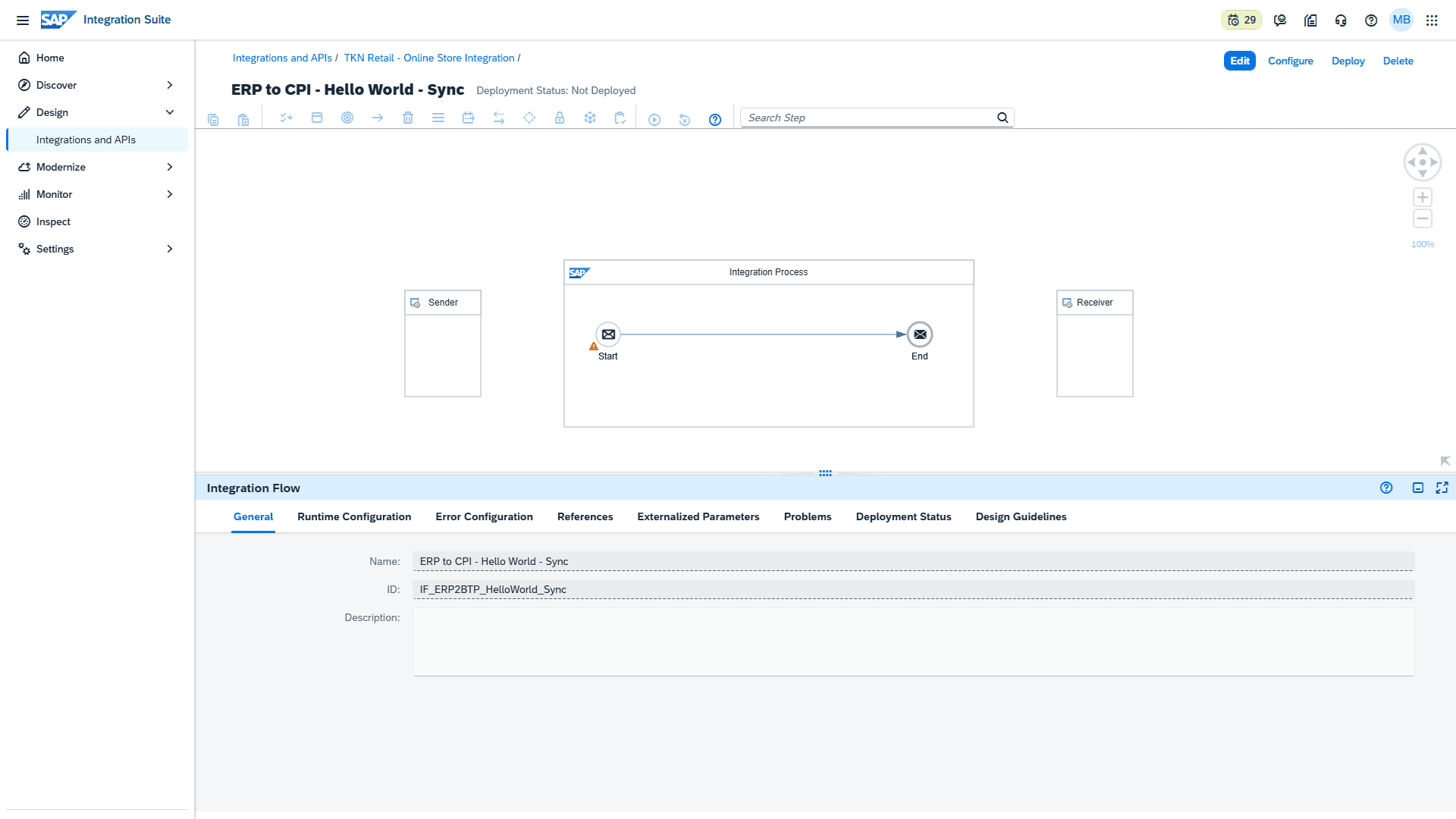This screenshot has width=1456, height=819.
Task: Click the calendar-arrow Call icon in toolbar
Action: point(469,118)
